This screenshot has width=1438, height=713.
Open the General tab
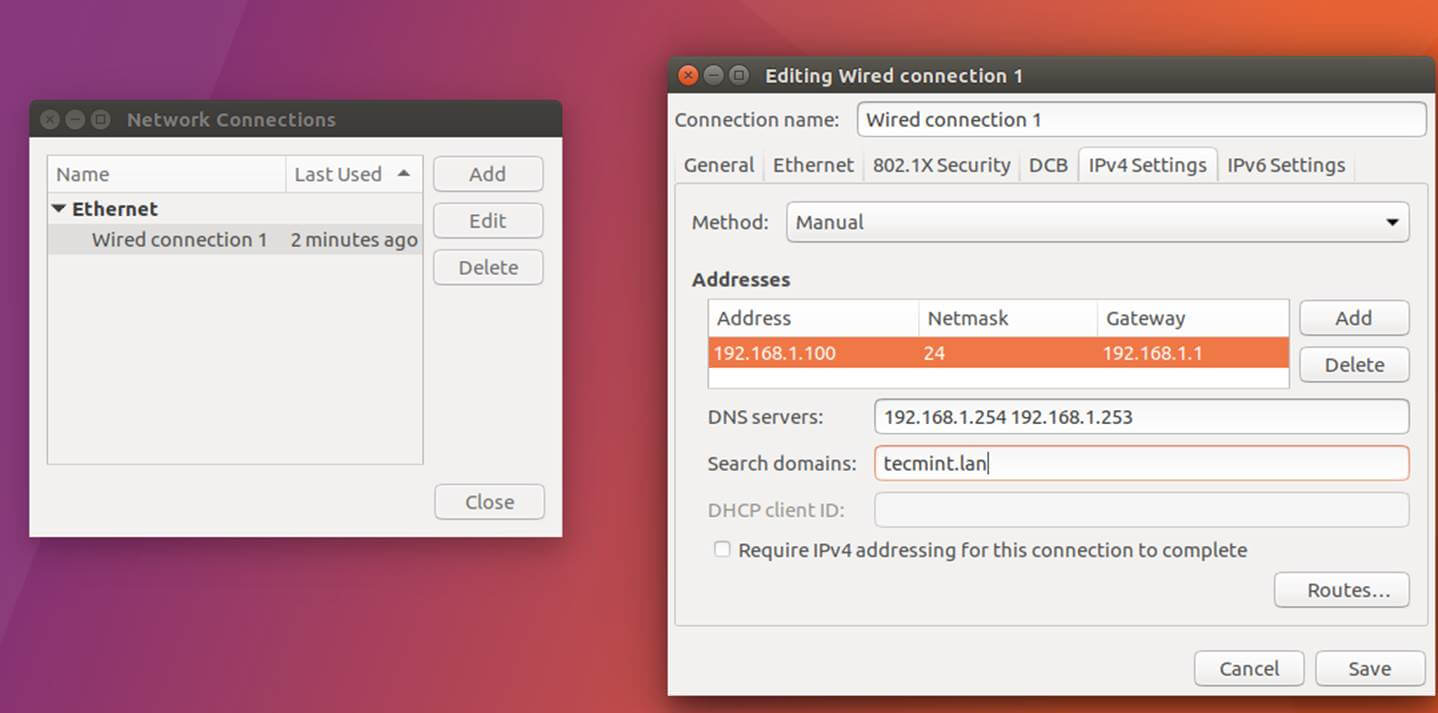click(718, 165)
